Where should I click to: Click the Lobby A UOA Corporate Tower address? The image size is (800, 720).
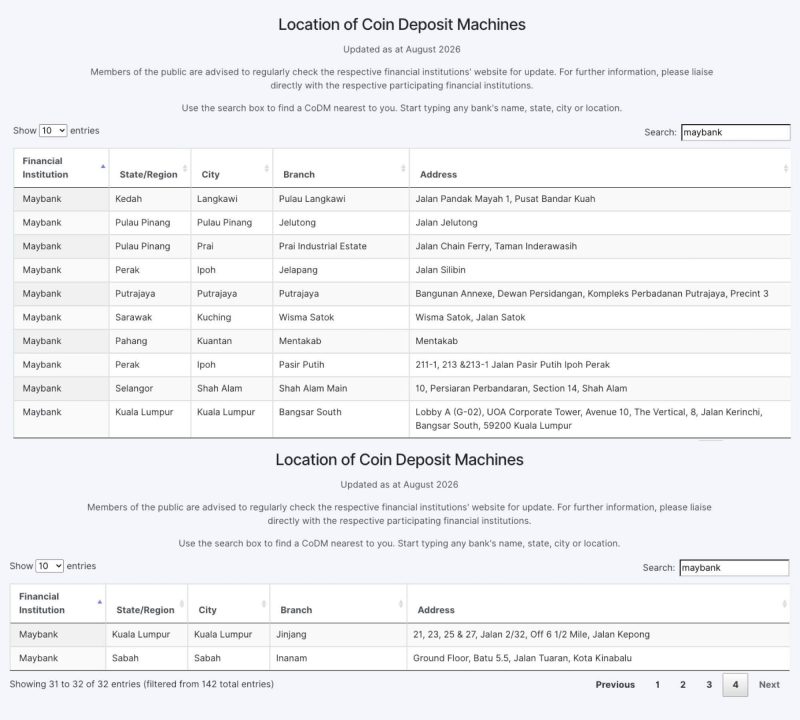coord(600,419)
